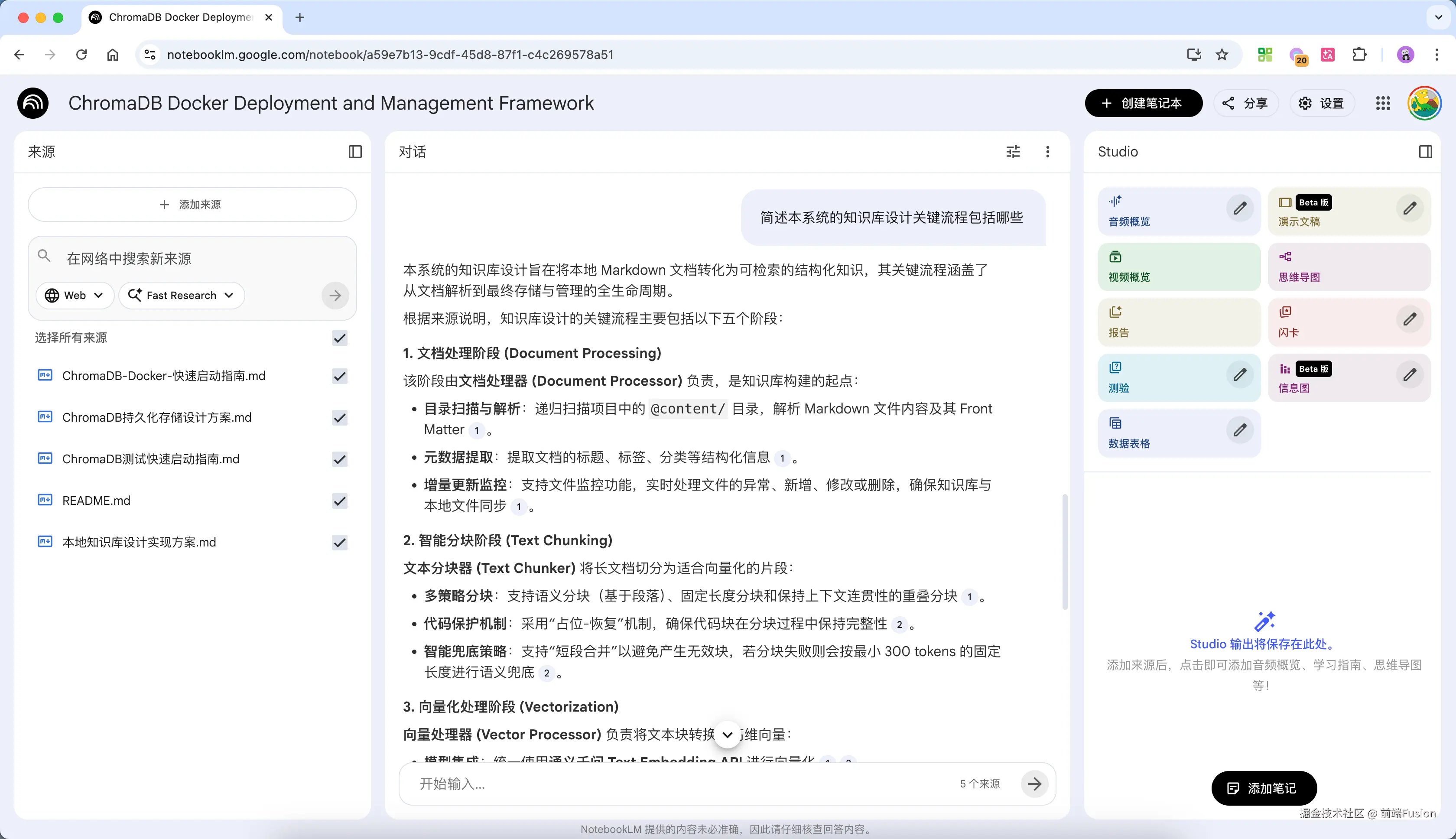1456x839 pixels.
Task: Open the 本地知识库设计实现方案.md source
Action: [x=139, y=542]
